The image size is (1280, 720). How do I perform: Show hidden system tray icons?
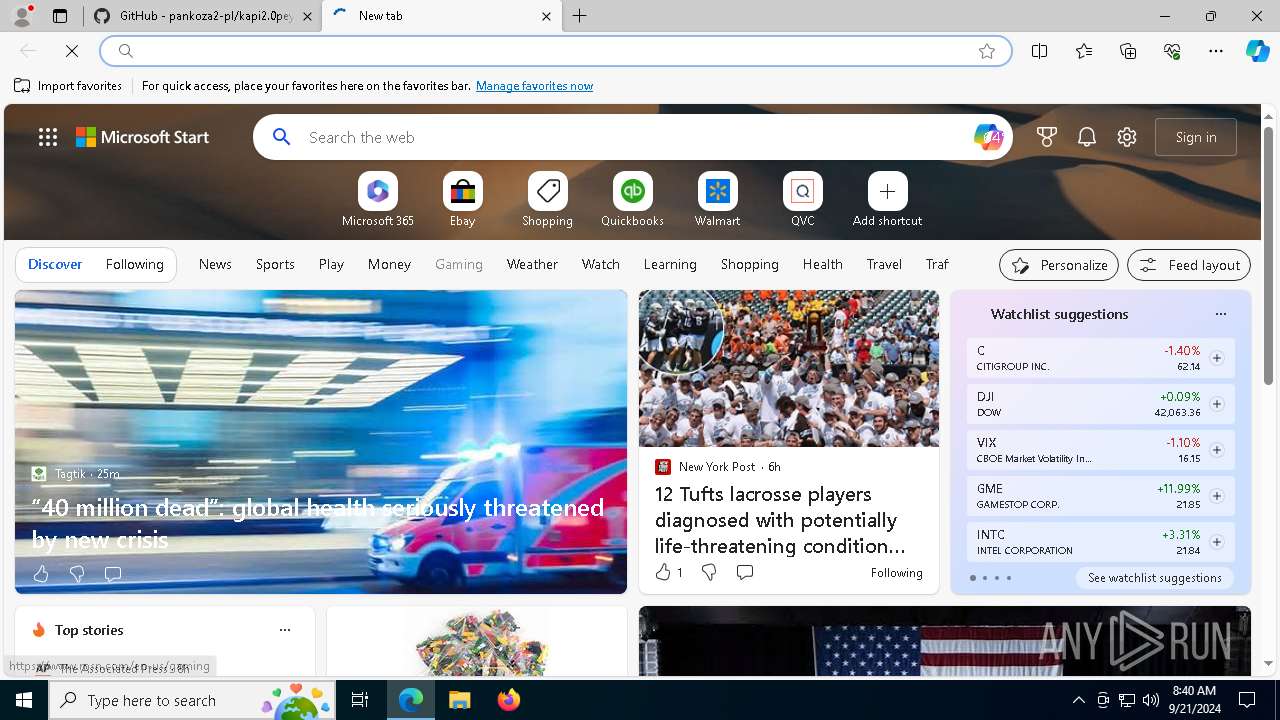tap(1078, 700)
